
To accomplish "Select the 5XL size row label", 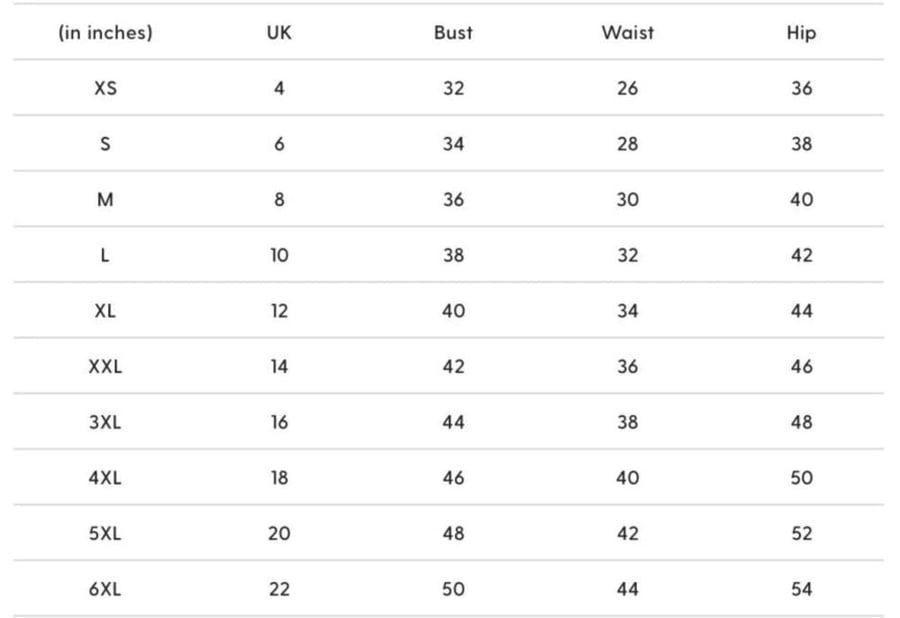I will [105, 534].
